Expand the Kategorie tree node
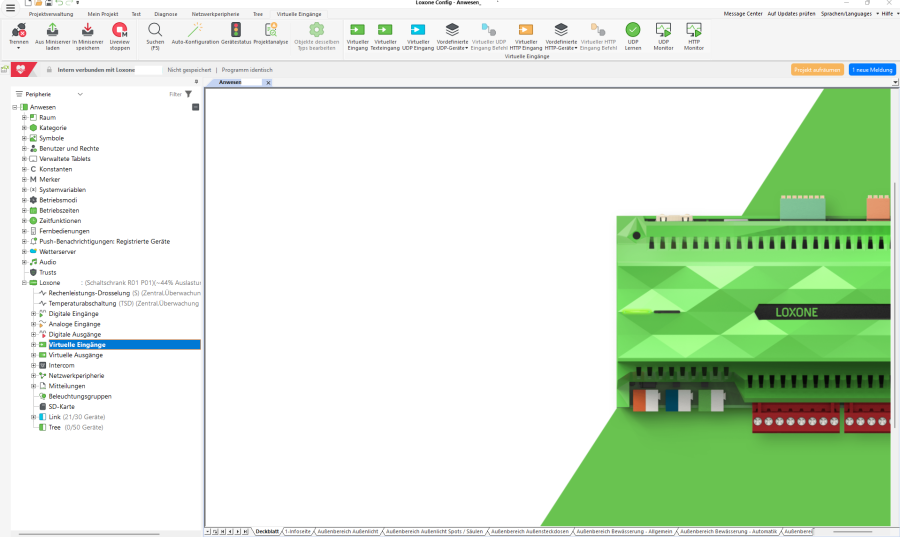900x537 pixels. click(24, 127)
